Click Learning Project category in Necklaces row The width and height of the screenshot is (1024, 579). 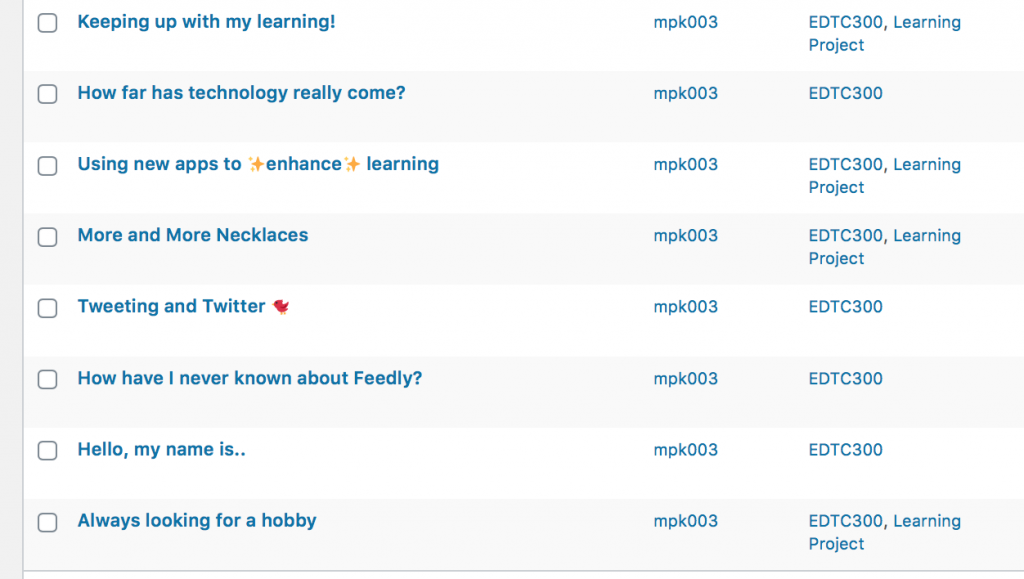pyautogui.click(x=884, y=247)
